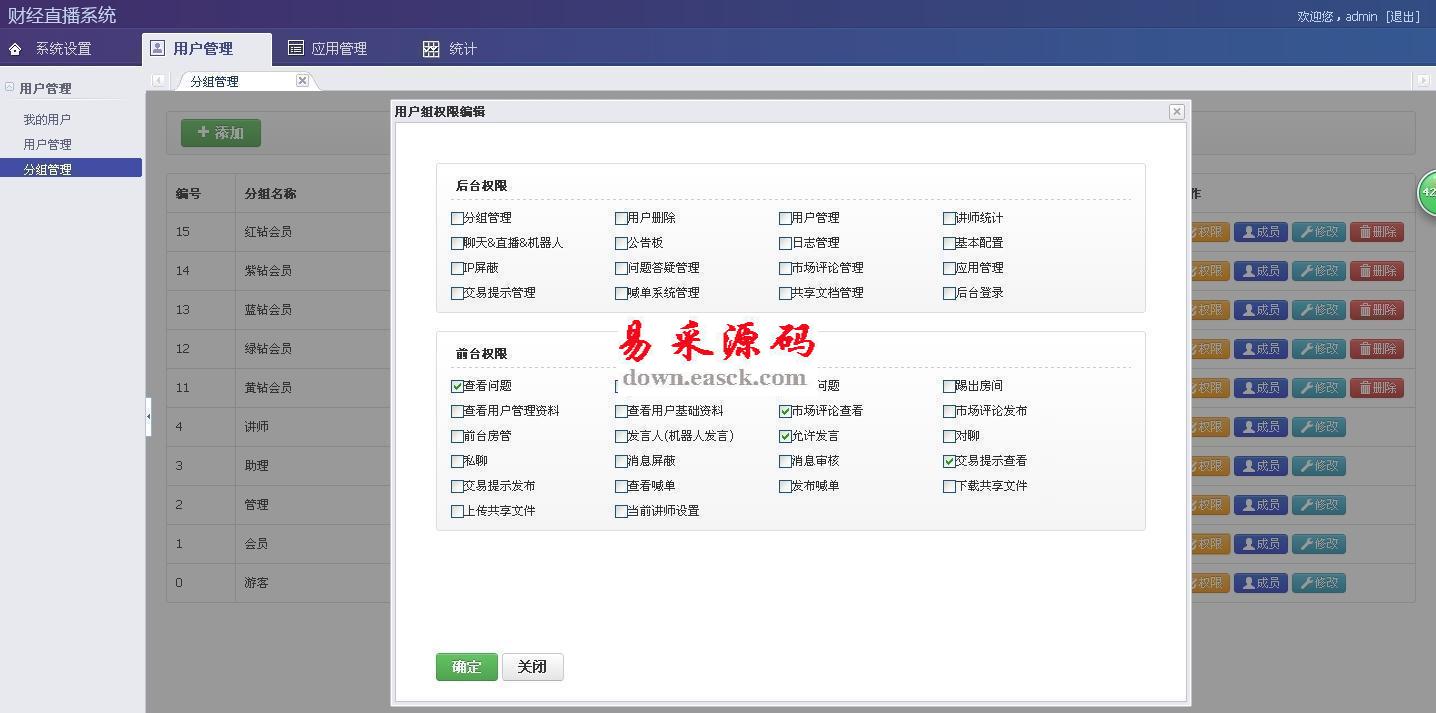This screenshot has width=1436, height=713.
Task: Confirm permissions with the green 确定 button
Action: pos(466,667)
